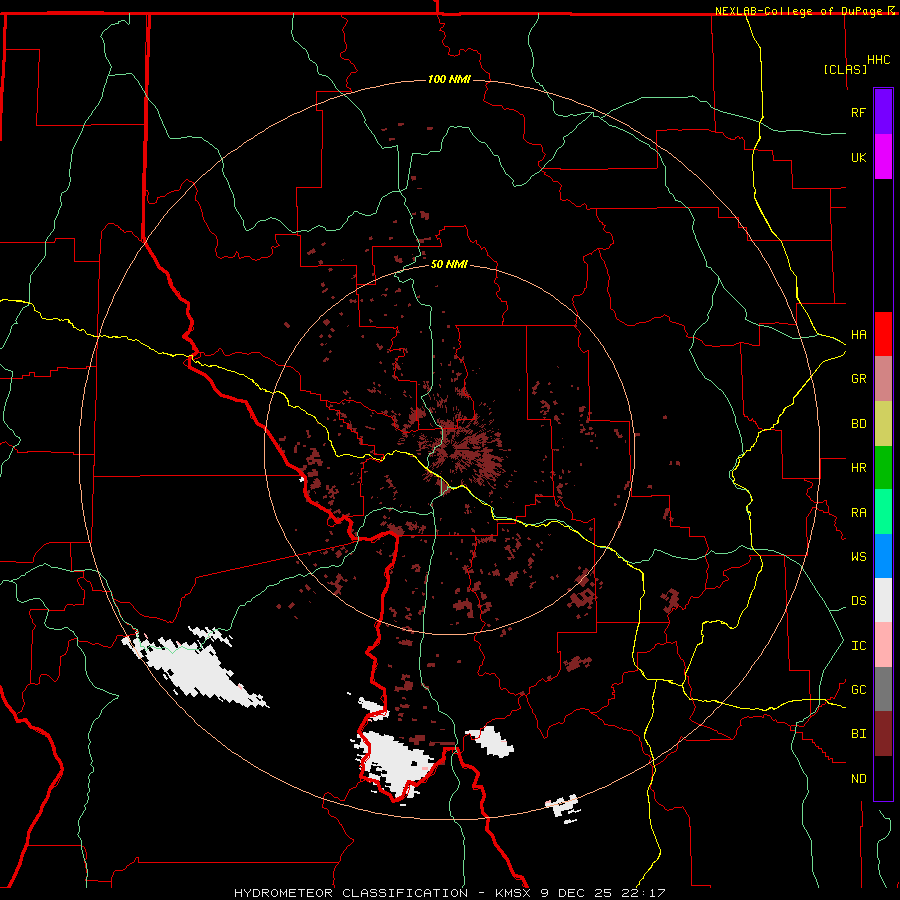Viewport: 900px width, 900px height.
Task: Click the GR legend label
Action: pos(859,379)
